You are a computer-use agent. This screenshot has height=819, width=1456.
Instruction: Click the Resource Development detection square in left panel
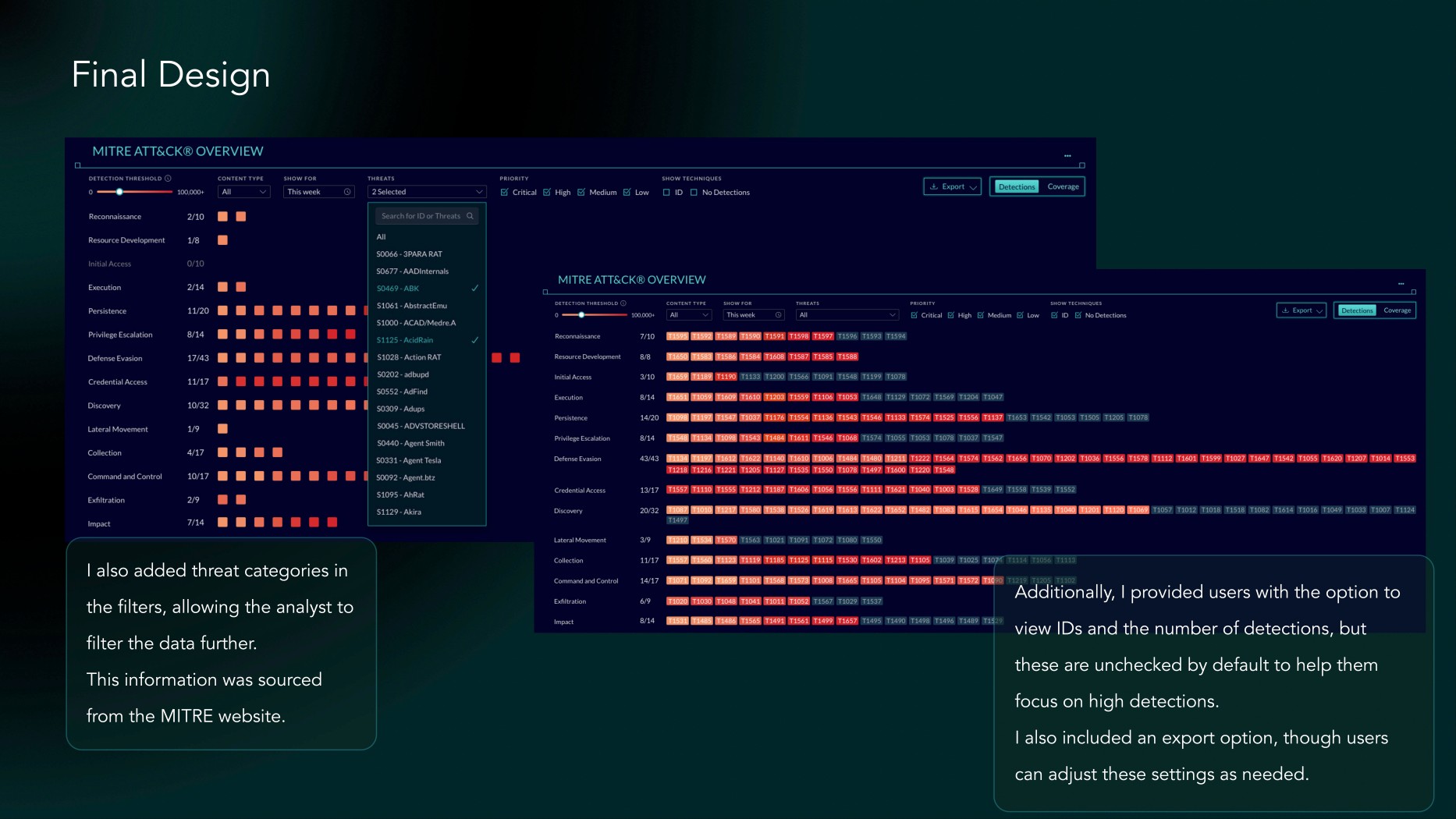(222, 240)
